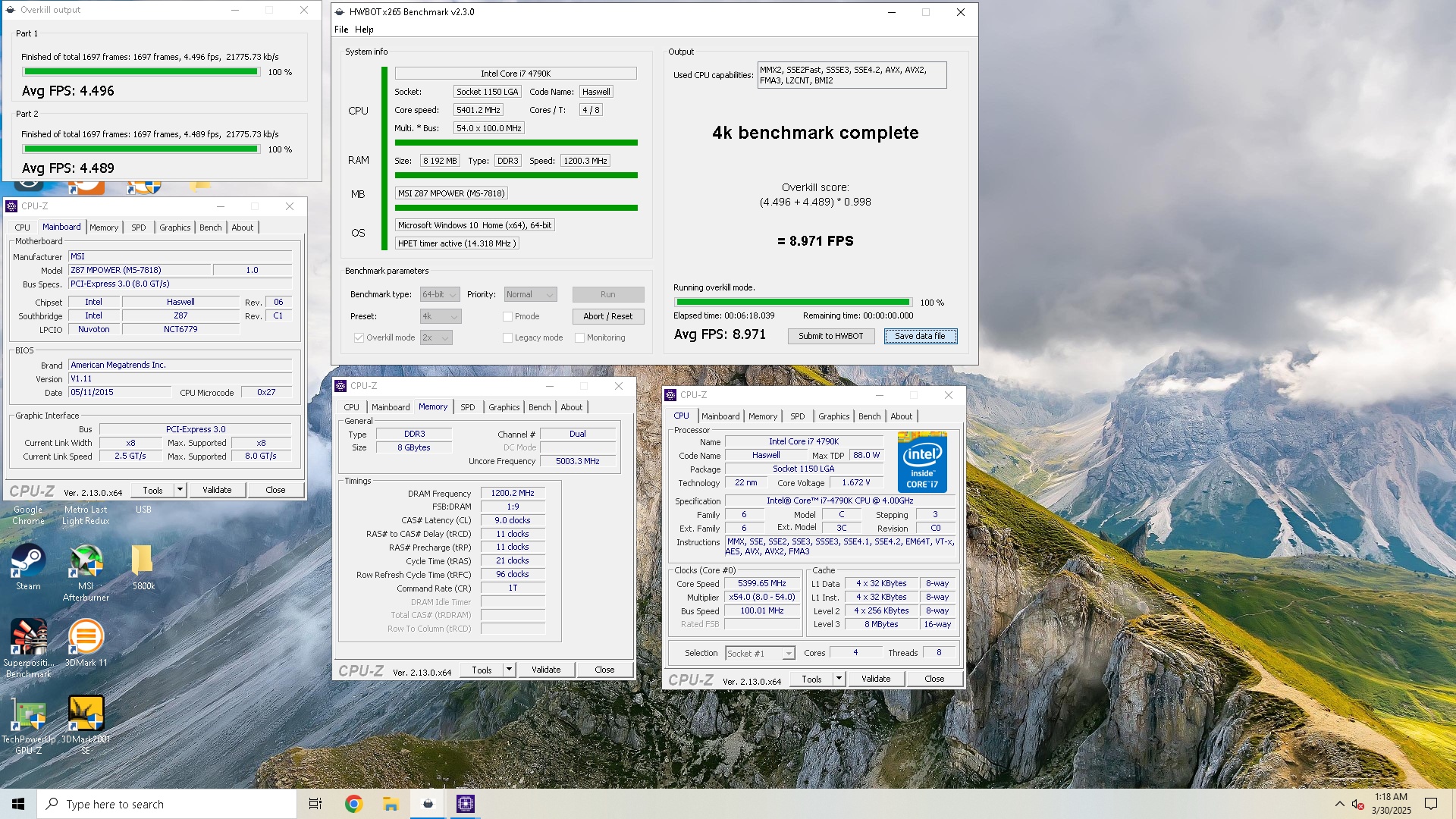Switch to Graphics tab in Memory CPU-Z window
The image size is (1456, 819).
pos(504,407)
